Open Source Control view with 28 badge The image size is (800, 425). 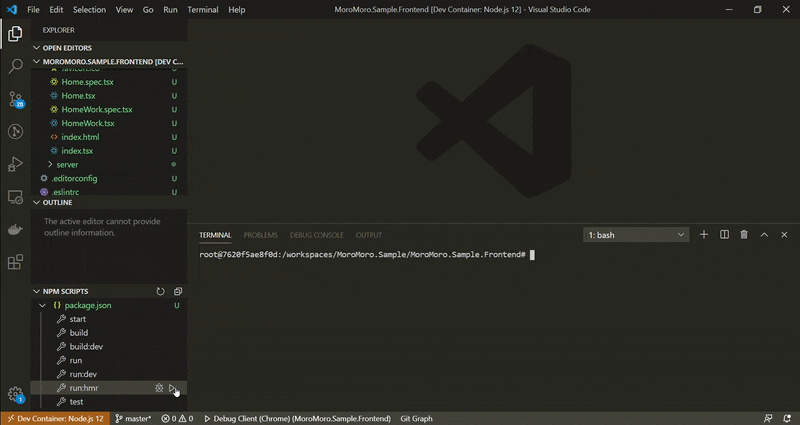click(15, 99)
